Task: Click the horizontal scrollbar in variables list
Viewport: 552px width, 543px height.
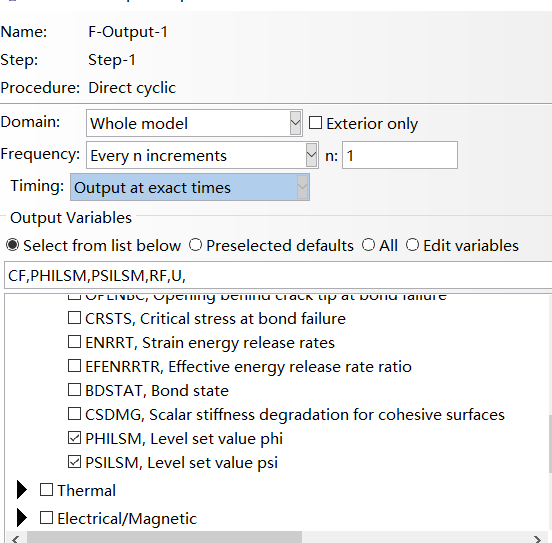Action: point(164,537)
